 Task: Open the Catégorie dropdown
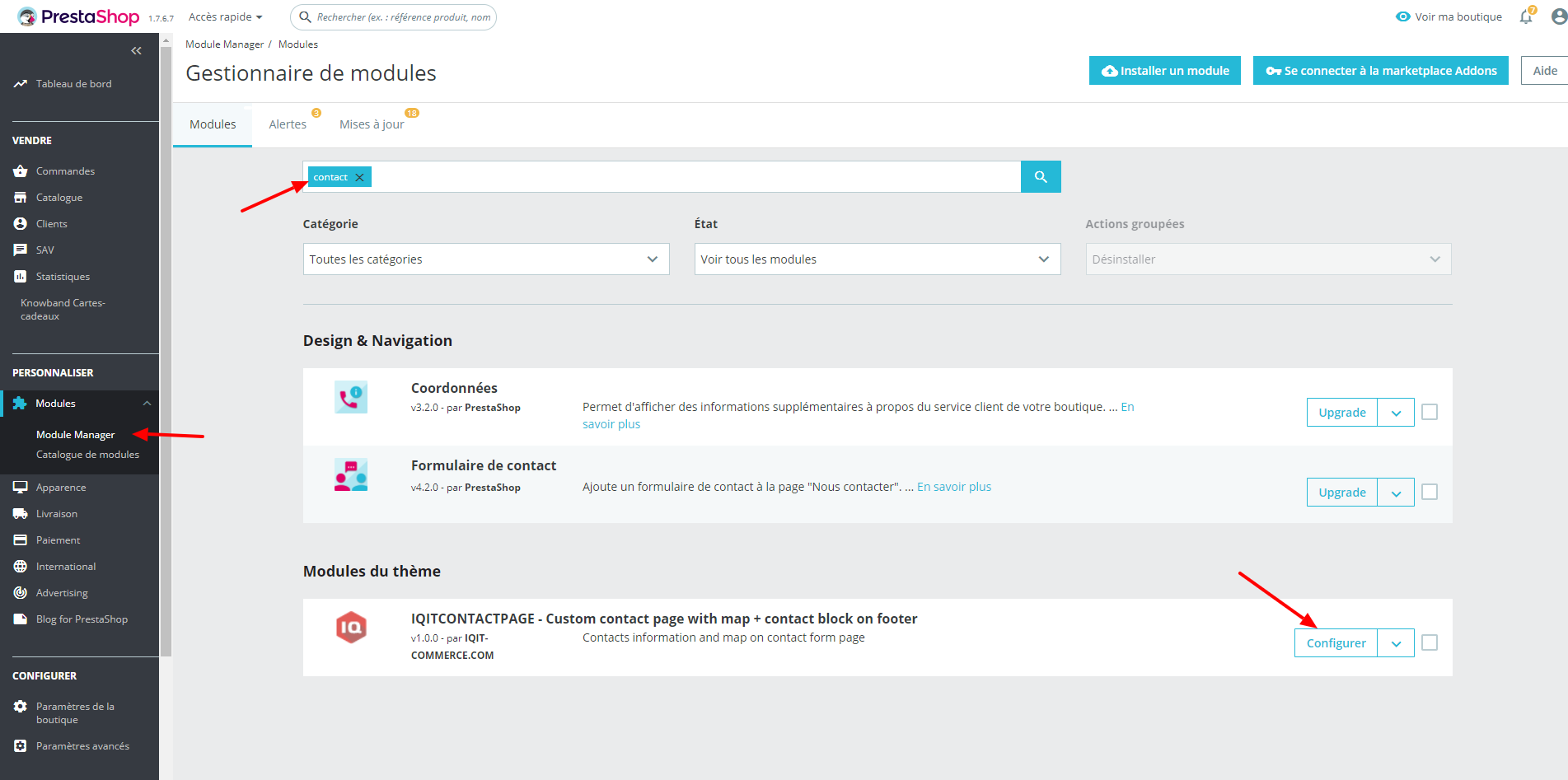pos(486,259)
